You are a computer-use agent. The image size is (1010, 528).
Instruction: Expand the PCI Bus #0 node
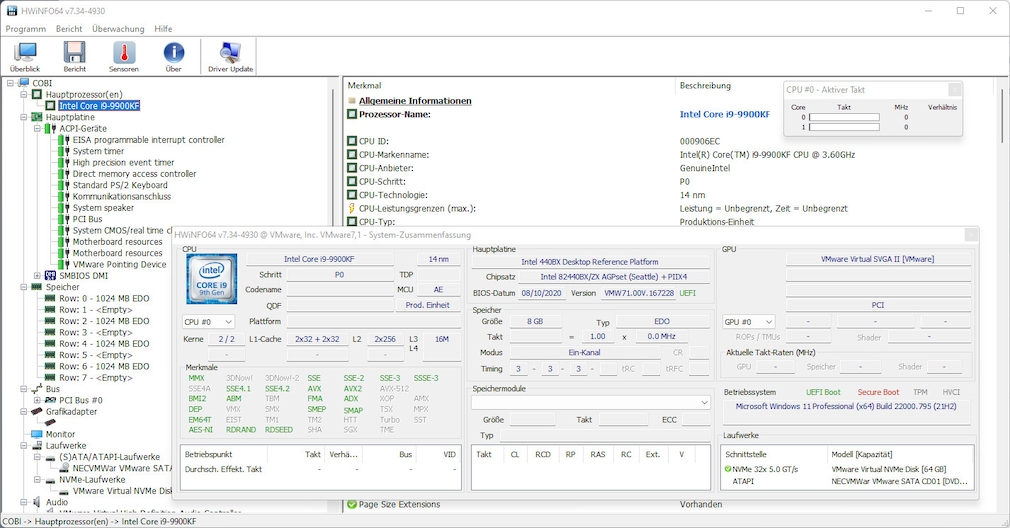38,400
